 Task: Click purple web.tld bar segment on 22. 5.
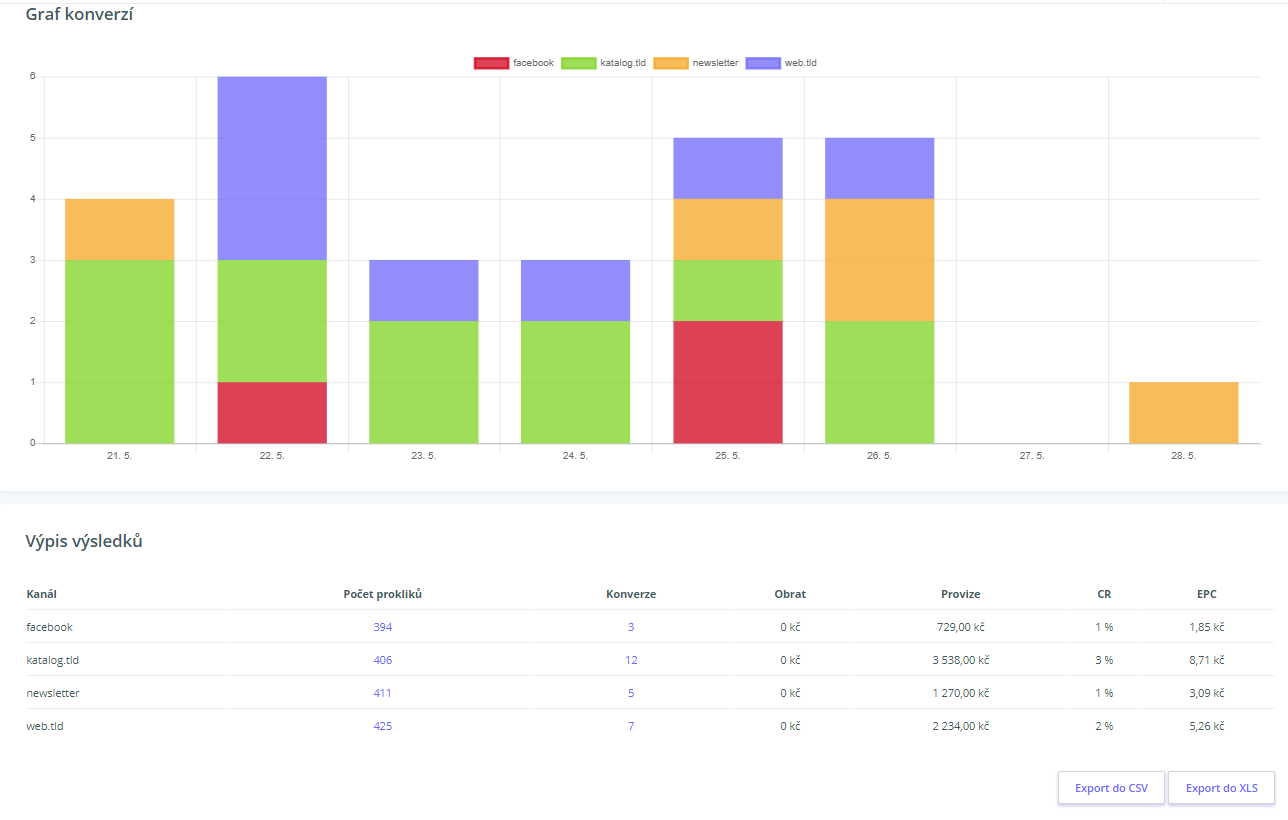272,168
